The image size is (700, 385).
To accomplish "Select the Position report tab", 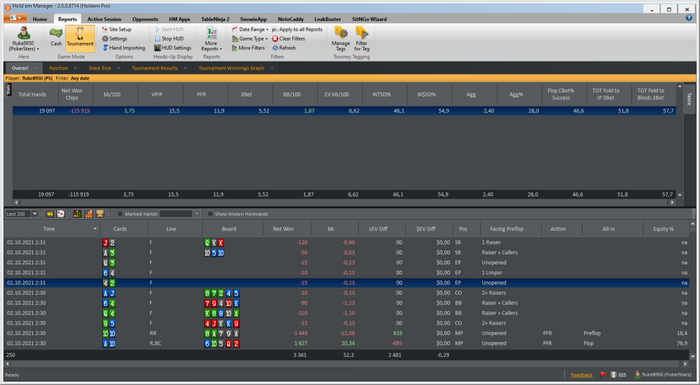I will click(58, 68).
